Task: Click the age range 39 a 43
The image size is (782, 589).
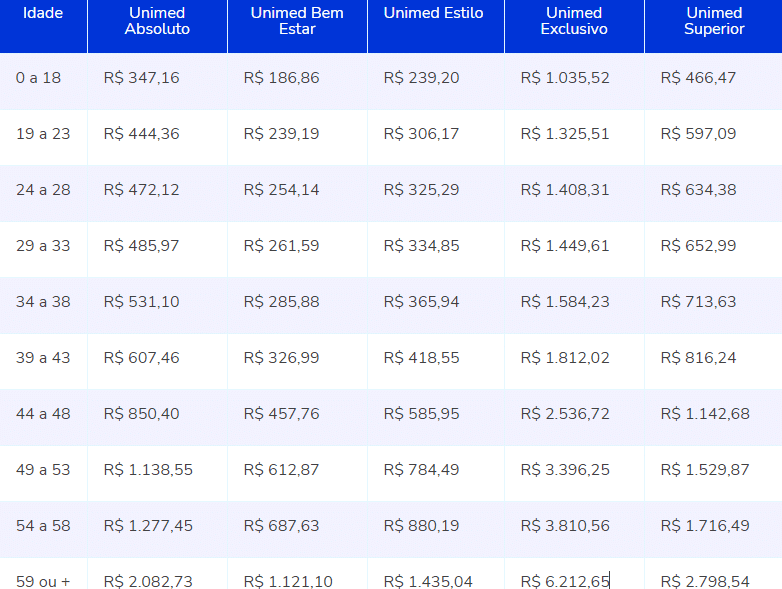Action: (x=43, y=358)
